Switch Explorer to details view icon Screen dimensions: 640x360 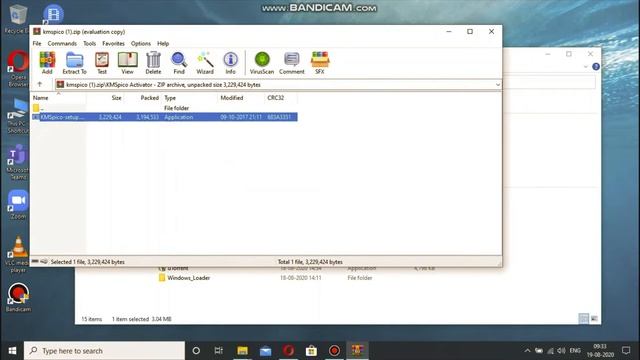584,319
